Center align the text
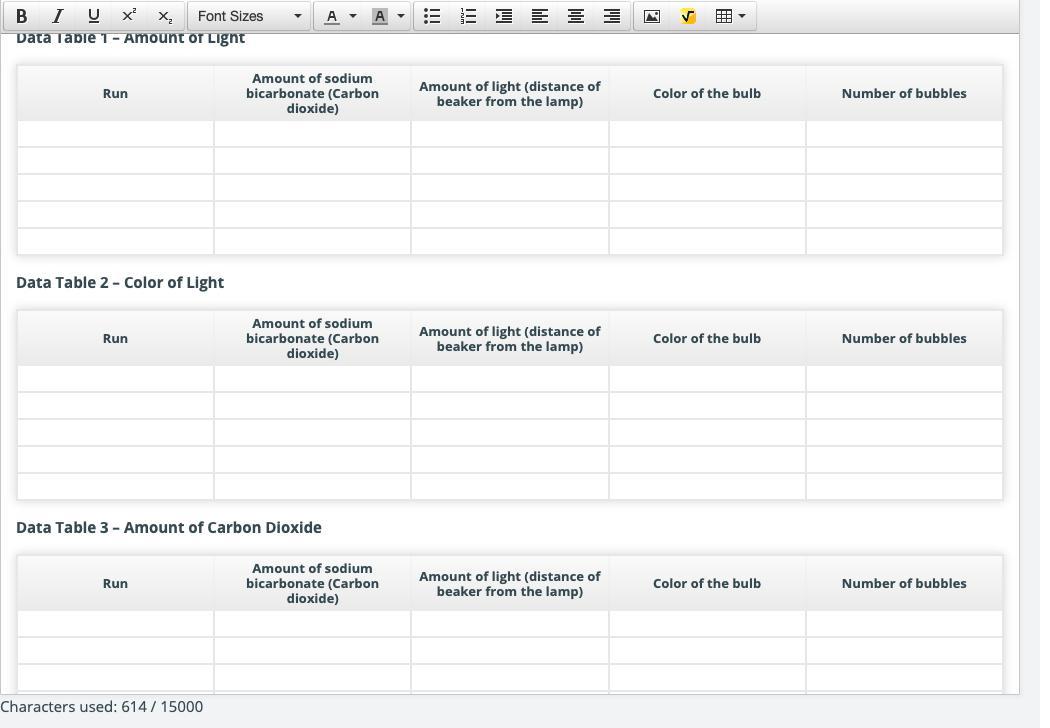This screenshot has width=1050, height=728. pyautogui.click(x=576, y=16)
